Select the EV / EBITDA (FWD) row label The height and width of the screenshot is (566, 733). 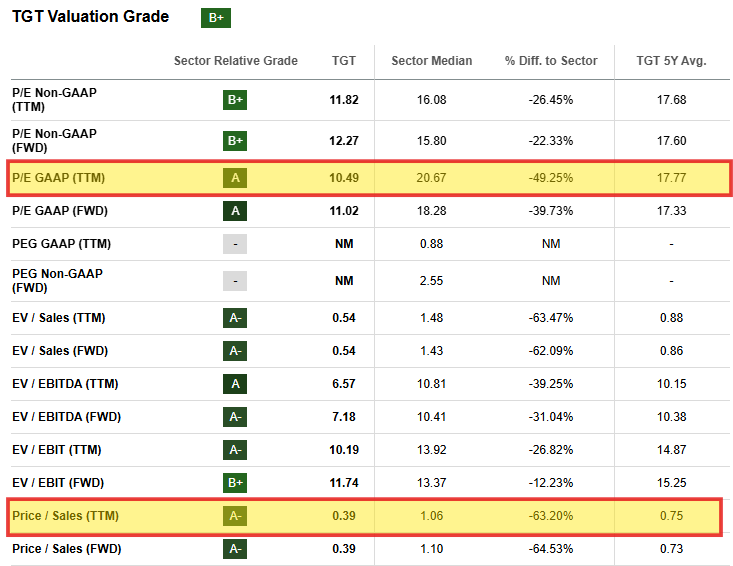click(66, 417)
